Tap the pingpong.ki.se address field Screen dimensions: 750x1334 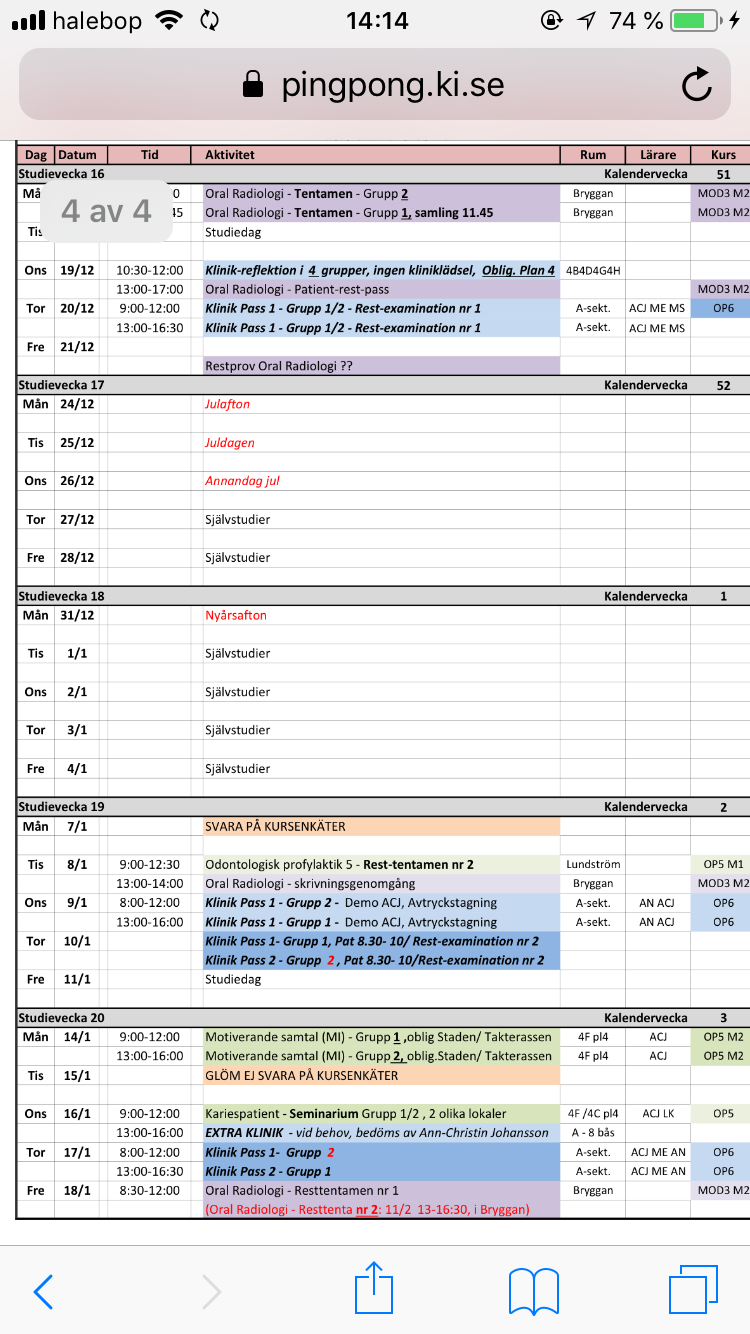(375, 85)
